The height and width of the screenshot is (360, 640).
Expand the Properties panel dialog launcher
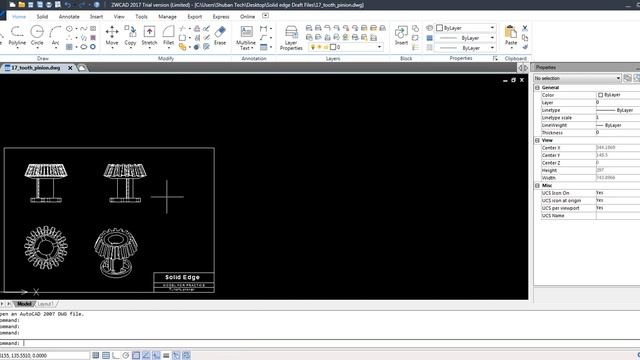pyautogui.click(x=495, y=58)
